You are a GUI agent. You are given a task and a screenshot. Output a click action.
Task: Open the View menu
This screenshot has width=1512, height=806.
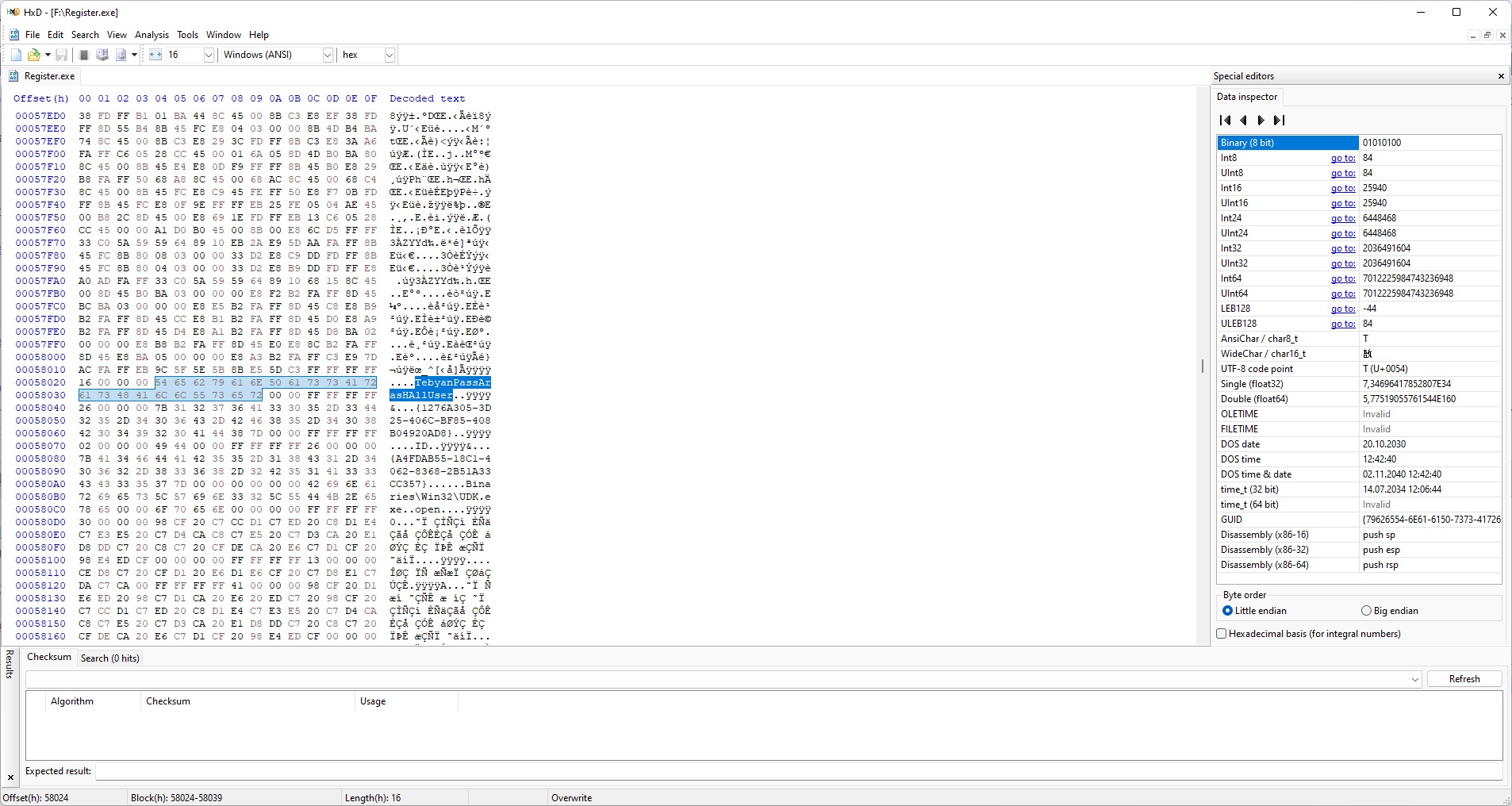pyautogui.click(x=117, y=35)
